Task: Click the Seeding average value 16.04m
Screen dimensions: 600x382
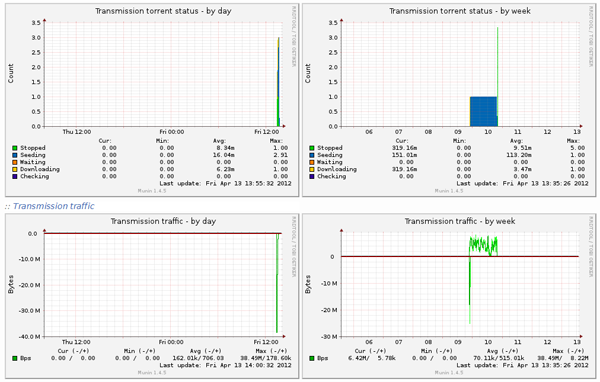Action: pos(224,155)
